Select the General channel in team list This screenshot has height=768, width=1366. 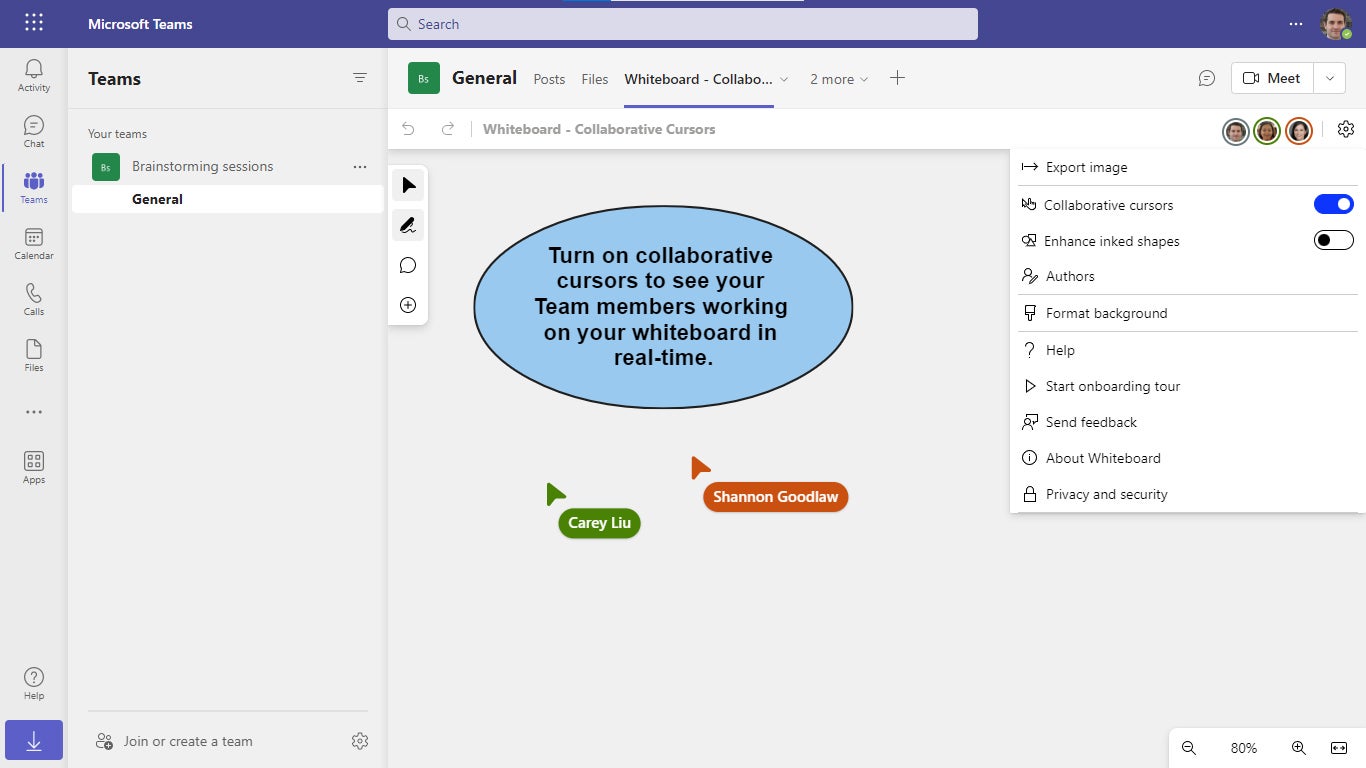pos(228,199)
